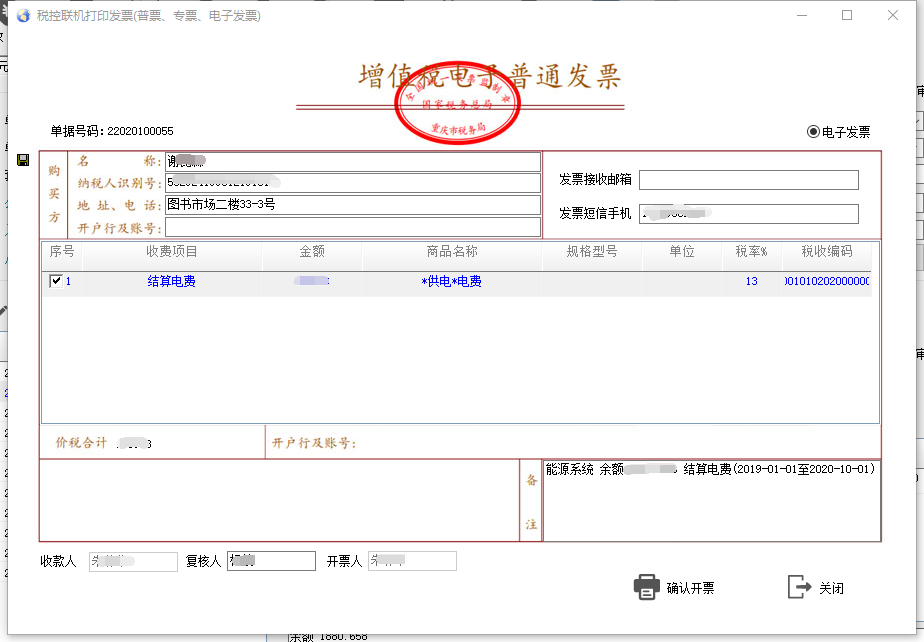The width and height of the screenshot is (924, 642).
Task: Click the 规格型号 column header
Action: click(x=592, y=252)
